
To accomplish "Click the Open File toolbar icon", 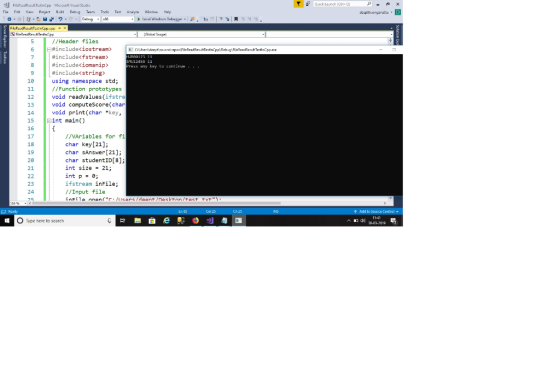I will (39, 19).
